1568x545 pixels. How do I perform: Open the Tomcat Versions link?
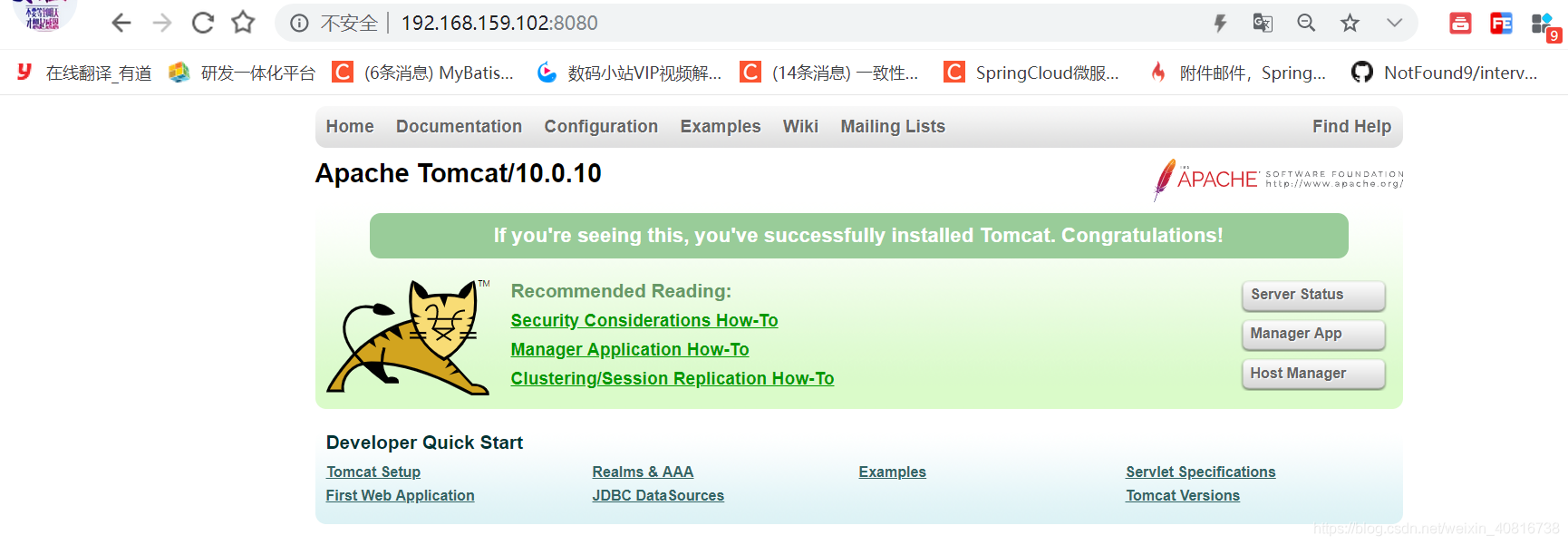(x=1183, y=495)
